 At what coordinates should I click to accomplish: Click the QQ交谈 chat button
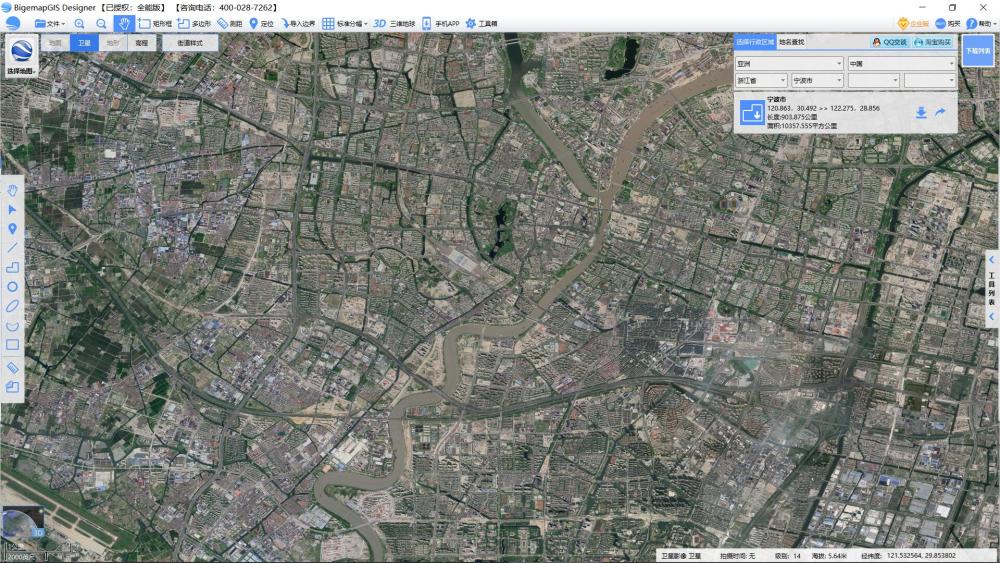890,42
